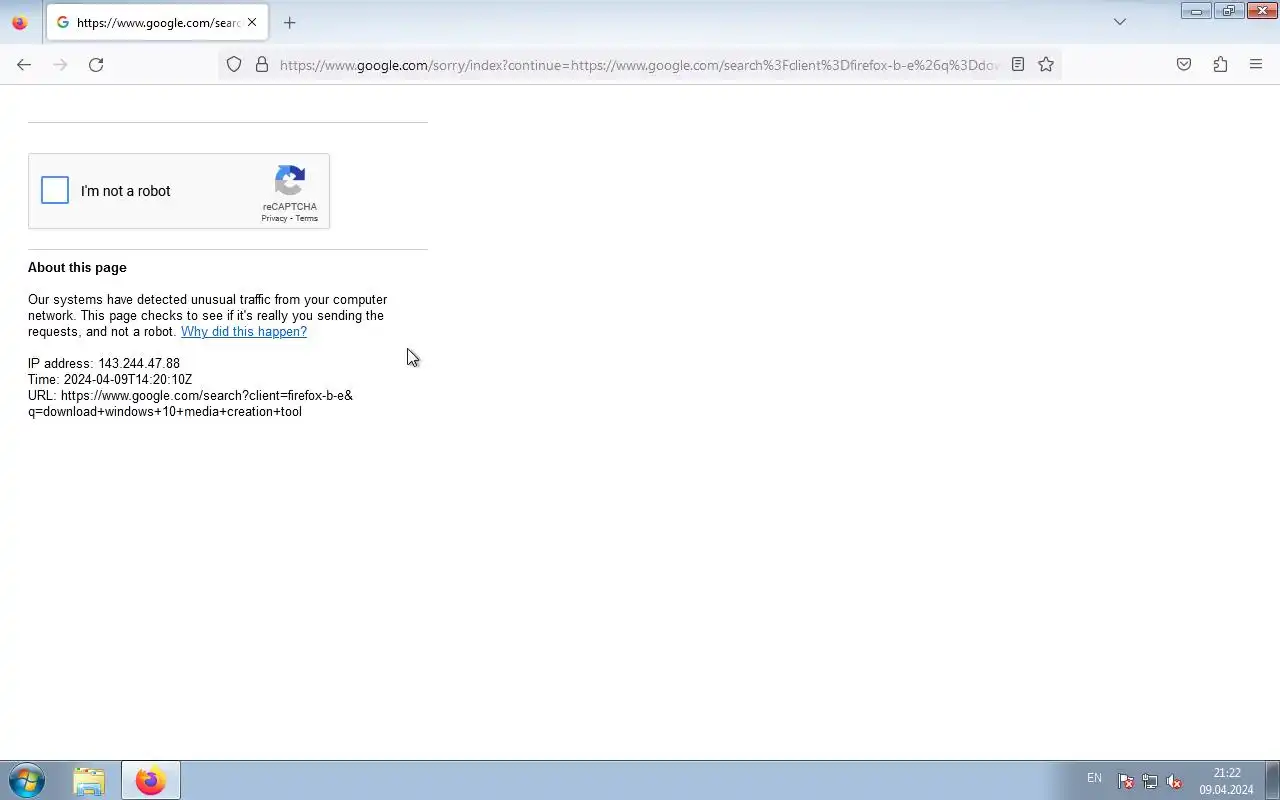Open the network status tray icon
1280x800 pixels.
click(x=1150, y=781)
